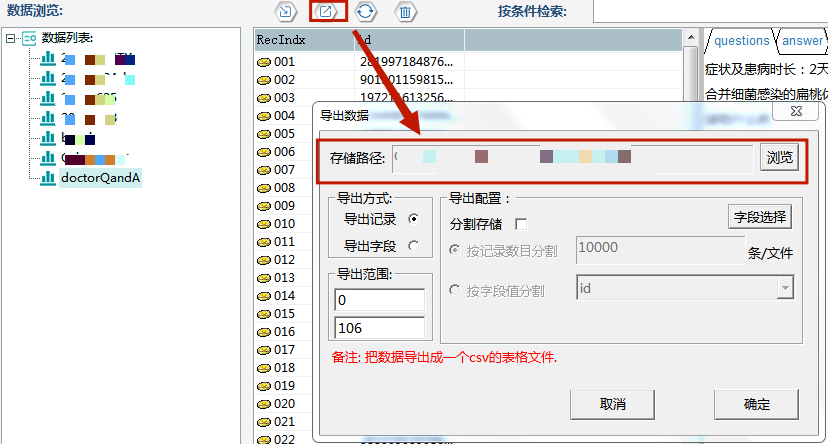Click the 按条件检索 search input field
Viewport: 828px width, 444px height.
tap(710, 11)
